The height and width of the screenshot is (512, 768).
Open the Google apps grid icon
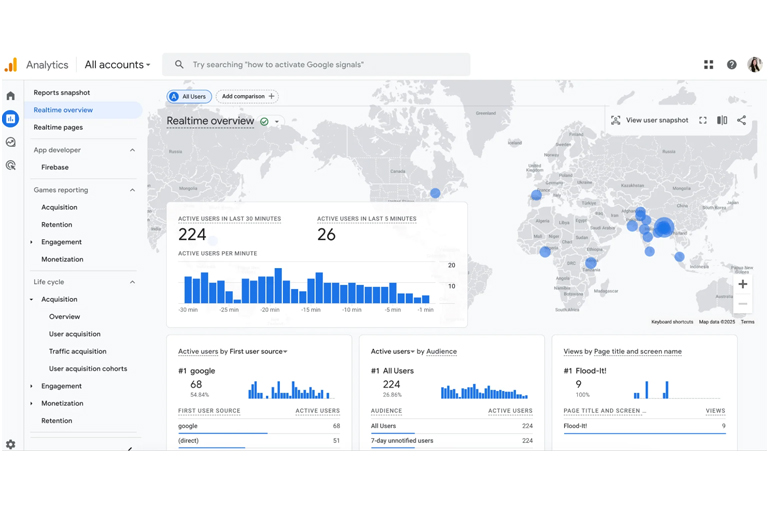708,65
